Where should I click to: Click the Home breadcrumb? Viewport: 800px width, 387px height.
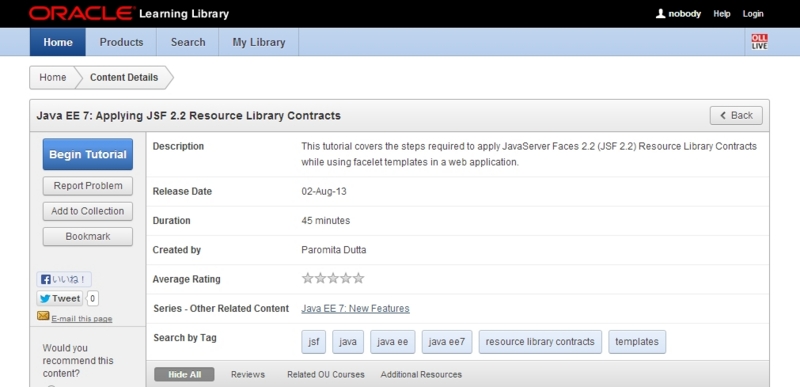53,78
